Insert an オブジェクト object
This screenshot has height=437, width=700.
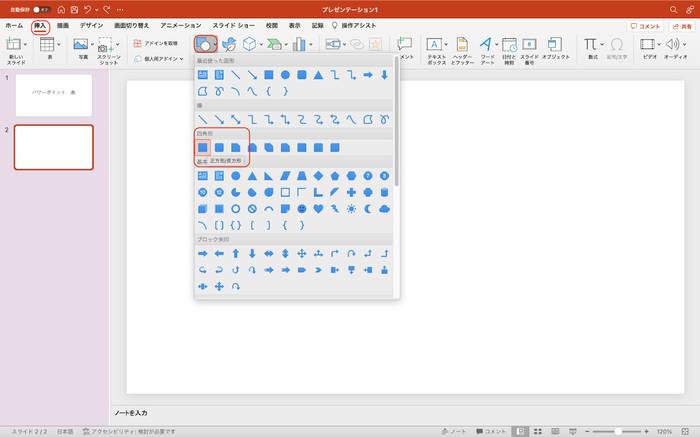click(555, 48)
